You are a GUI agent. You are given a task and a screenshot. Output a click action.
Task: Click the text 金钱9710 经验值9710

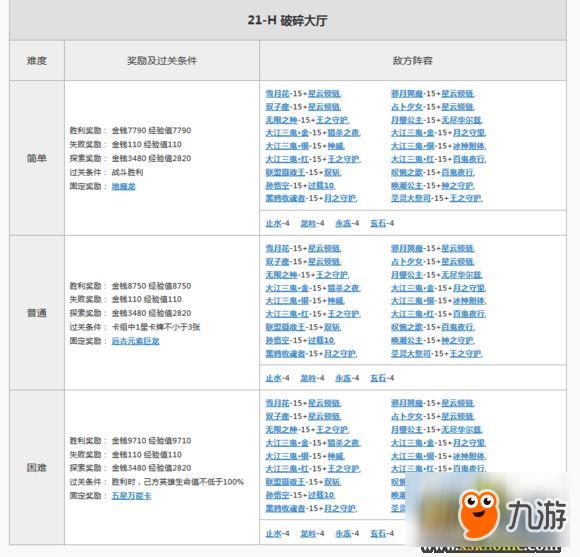[x=151, y=440]
